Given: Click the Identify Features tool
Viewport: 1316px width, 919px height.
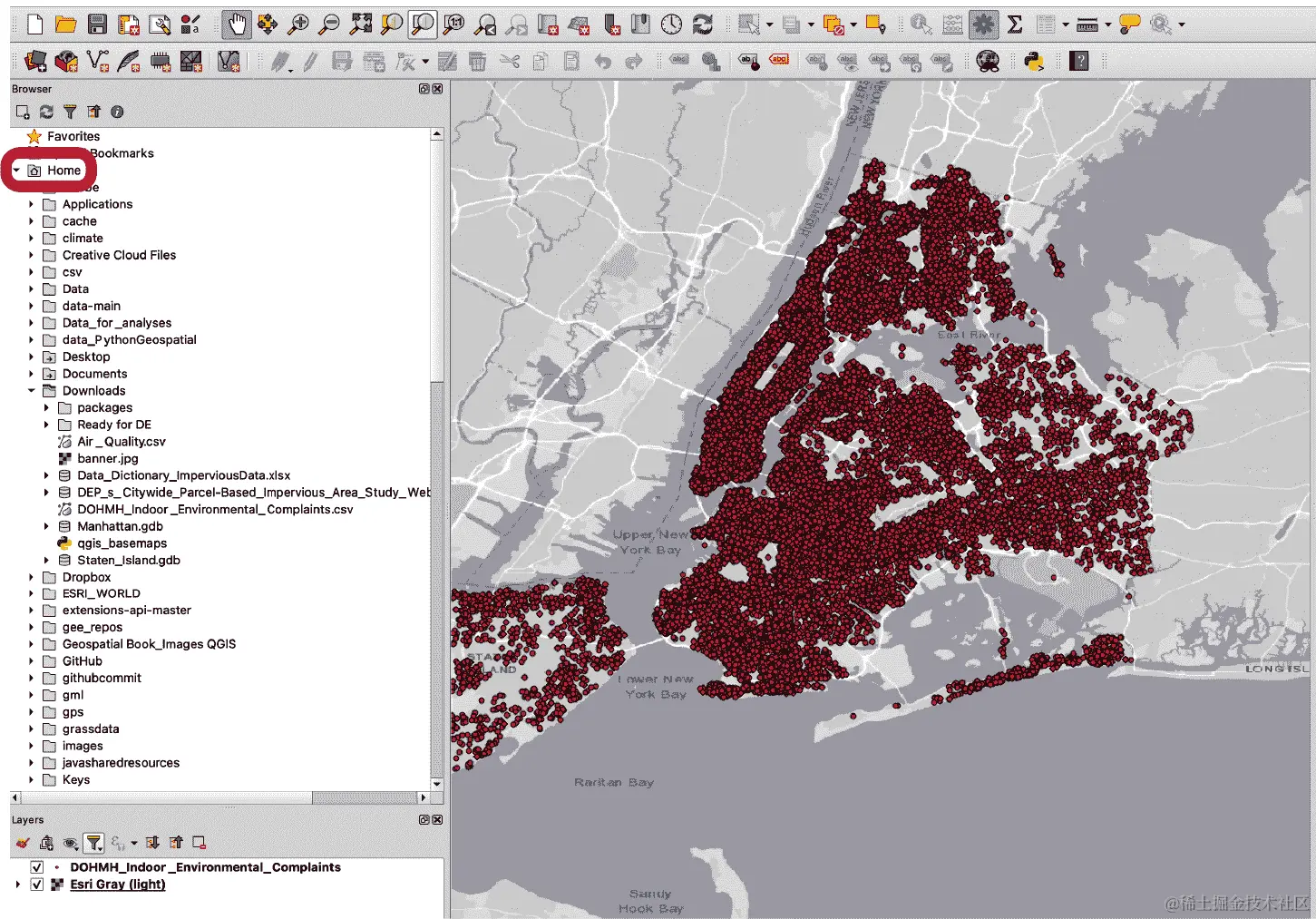Looking at the screenshot, I should (x=920, y=24).
